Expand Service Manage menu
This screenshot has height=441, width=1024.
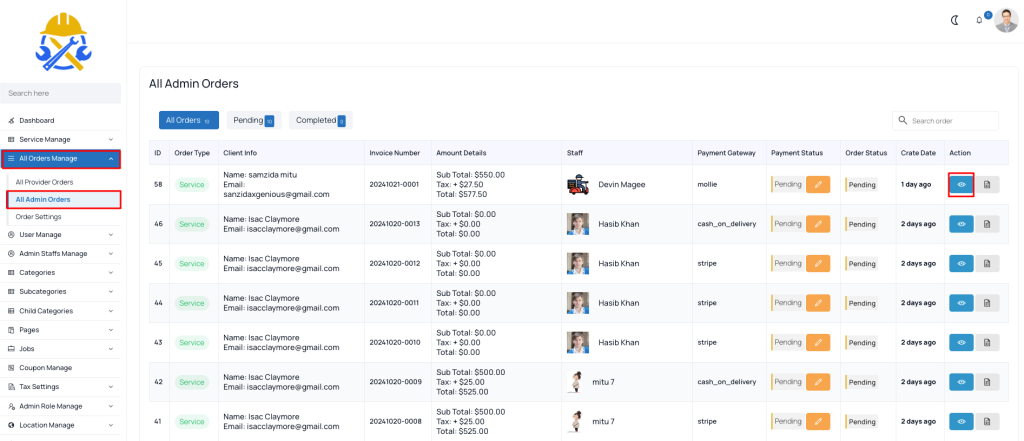60,139
